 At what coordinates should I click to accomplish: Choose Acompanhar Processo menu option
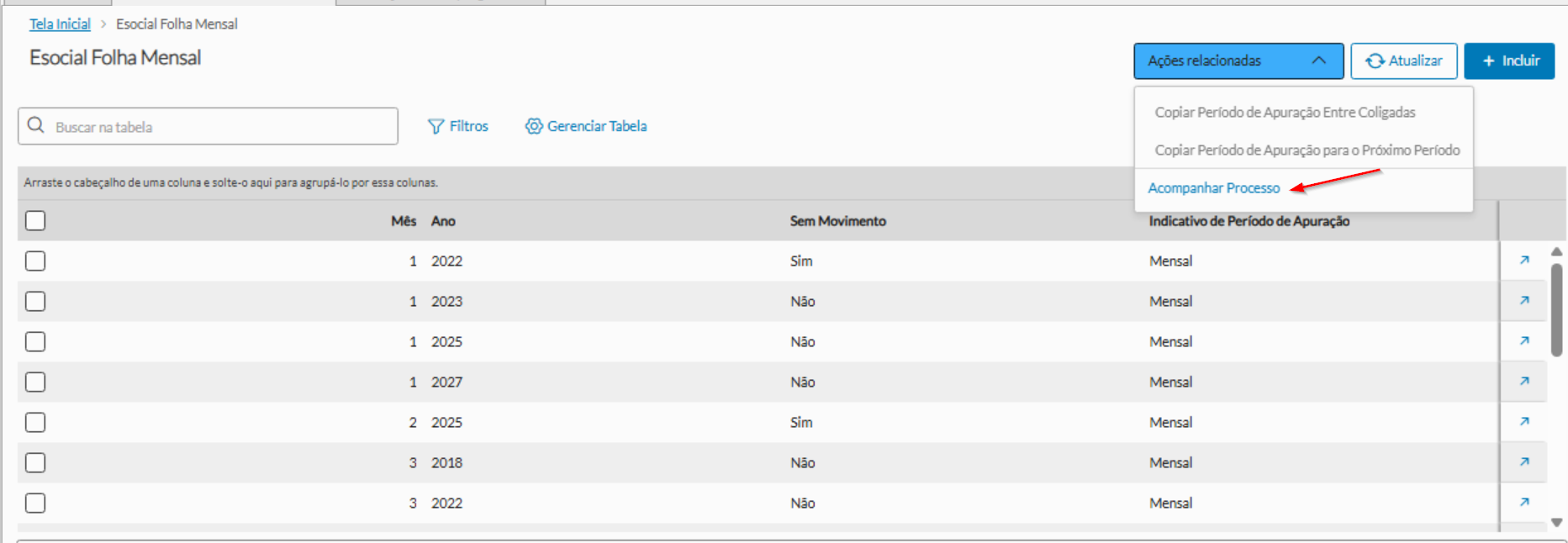pos(1213,188)
